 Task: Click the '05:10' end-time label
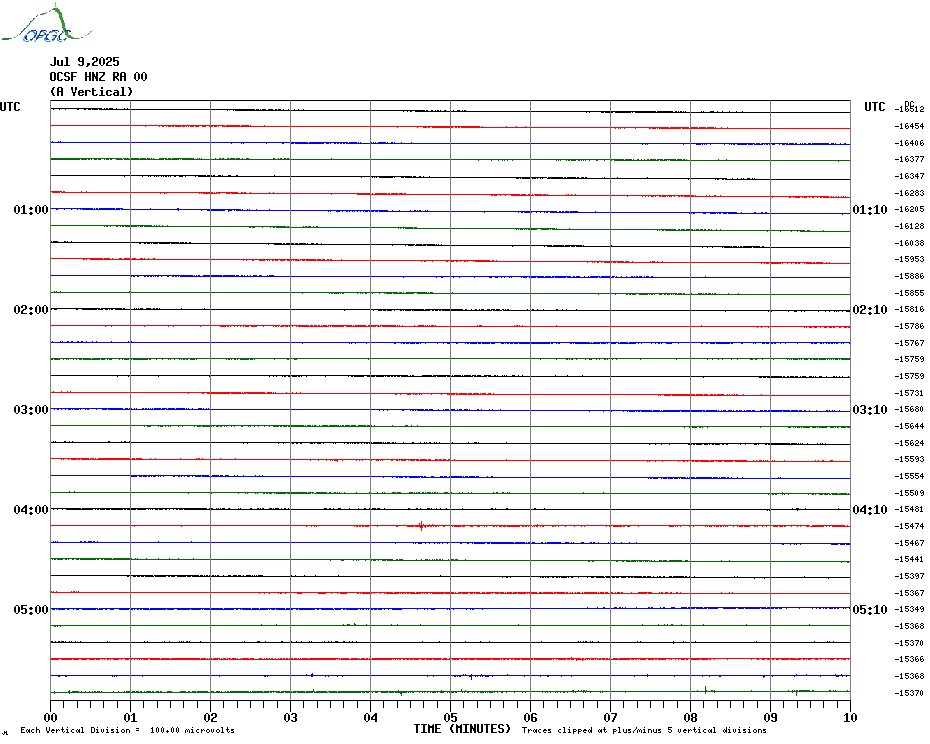click(870, 610)
